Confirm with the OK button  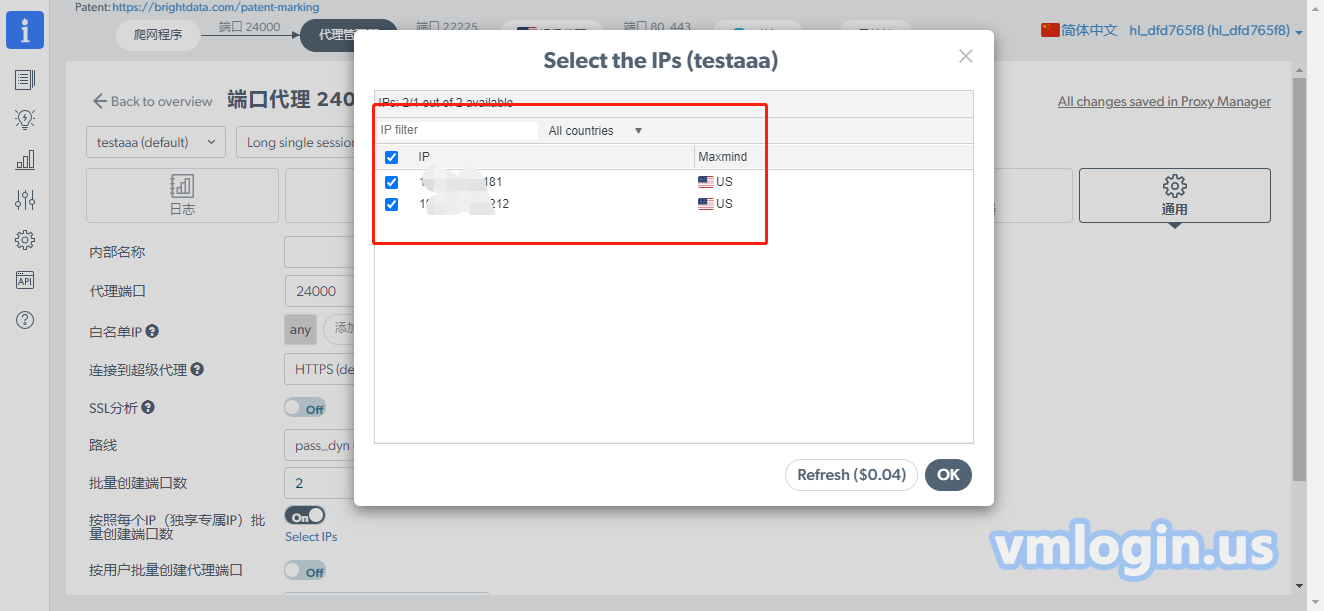tap(948, 475)
